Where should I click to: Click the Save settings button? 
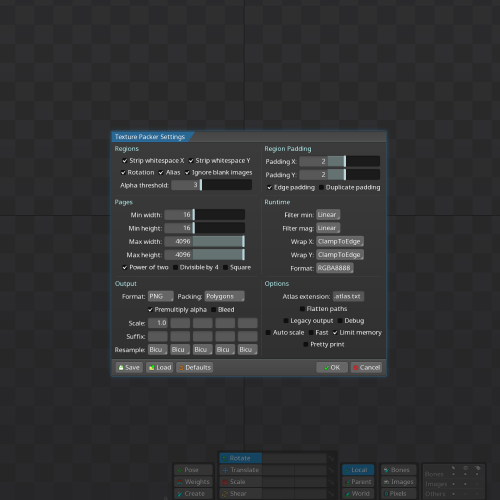click(x=129, y=368)
